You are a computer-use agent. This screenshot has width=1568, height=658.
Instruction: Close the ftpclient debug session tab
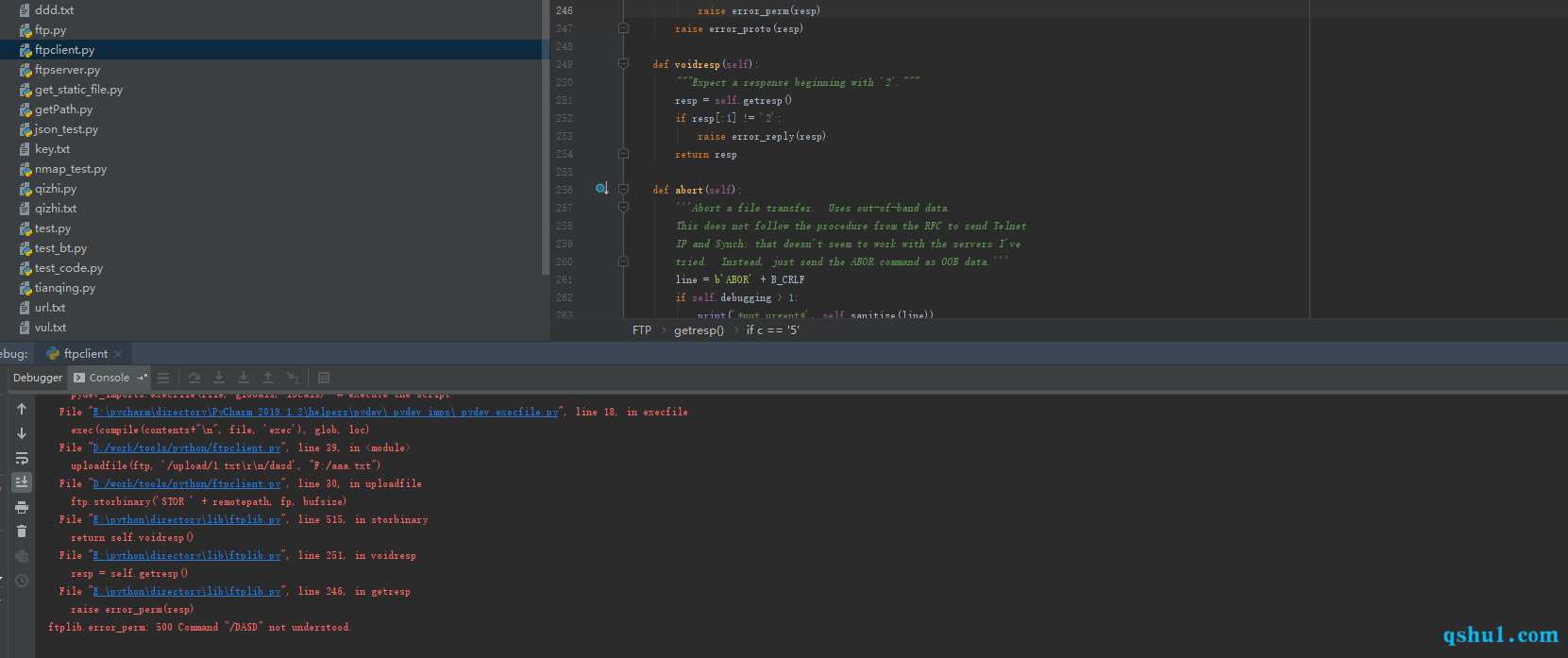pyautogui.click(x=118, y=354)
